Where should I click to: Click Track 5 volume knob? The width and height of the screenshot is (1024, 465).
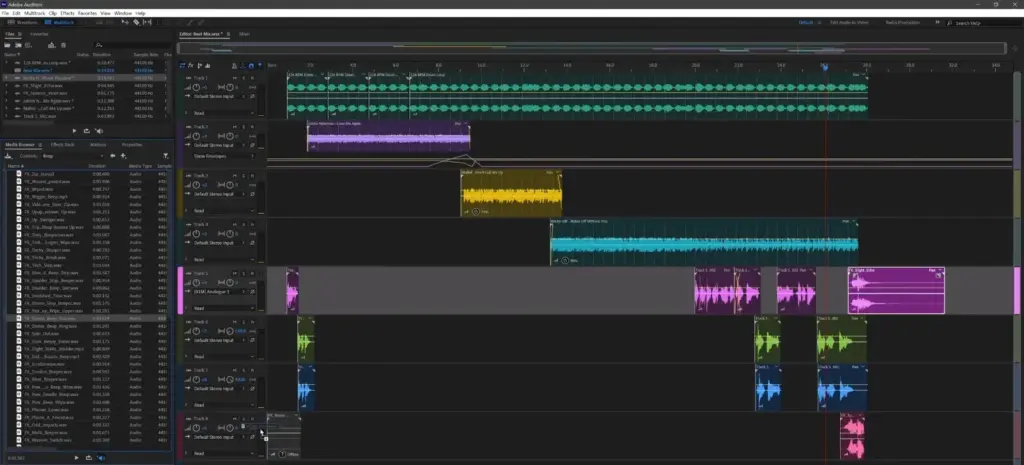196,282
